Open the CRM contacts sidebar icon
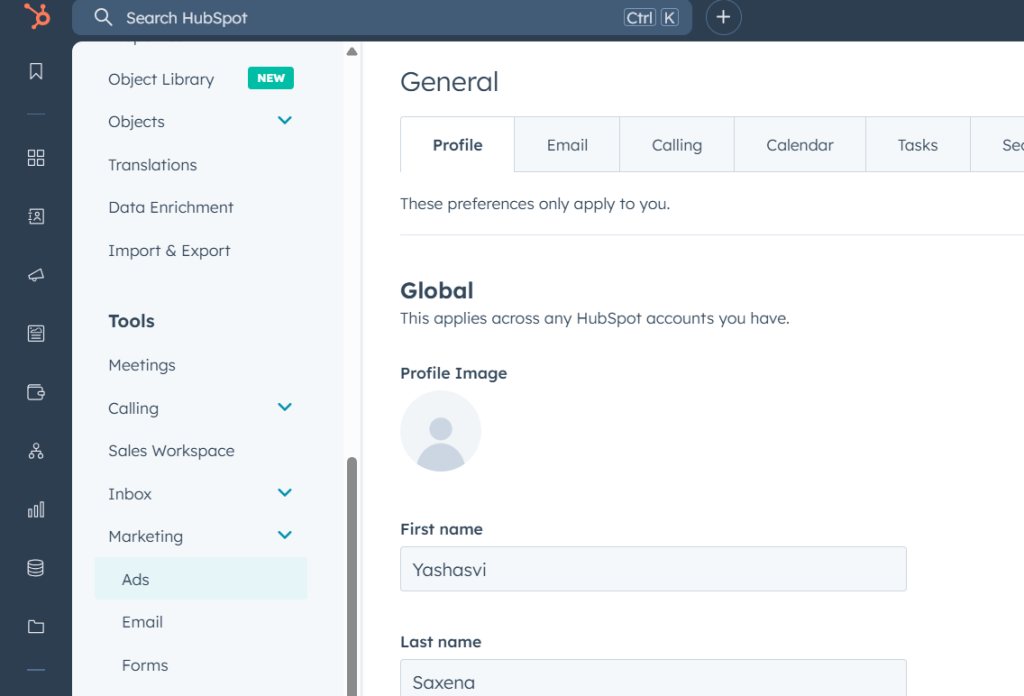1024x696 pixels. 36,215
